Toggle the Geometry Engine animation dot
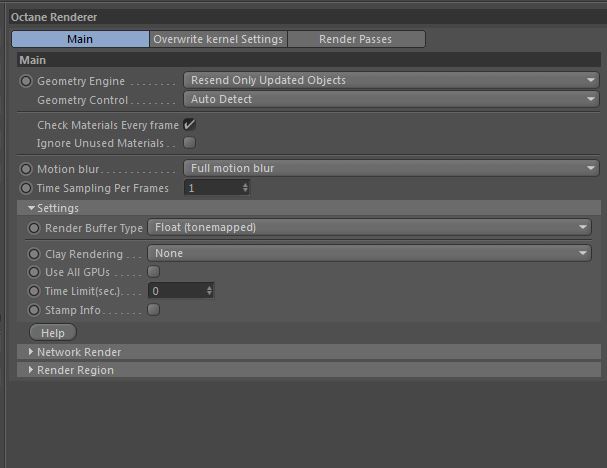 click(x=26, y=81)
